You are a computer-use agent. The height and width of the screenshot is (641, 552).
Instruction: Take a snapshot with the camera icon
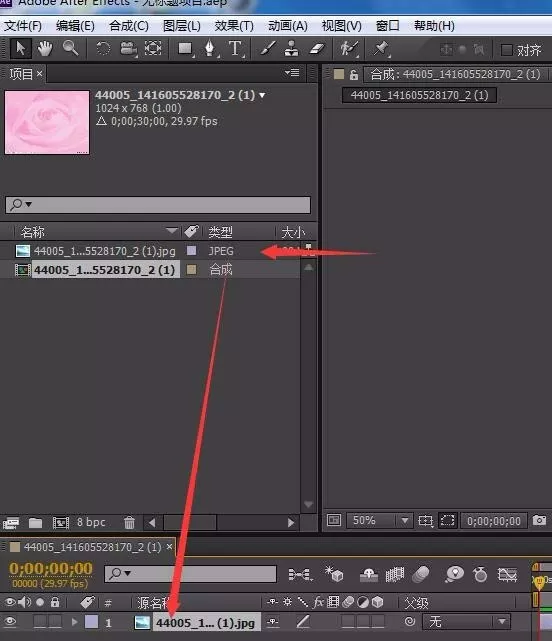[x=539, y=520]
